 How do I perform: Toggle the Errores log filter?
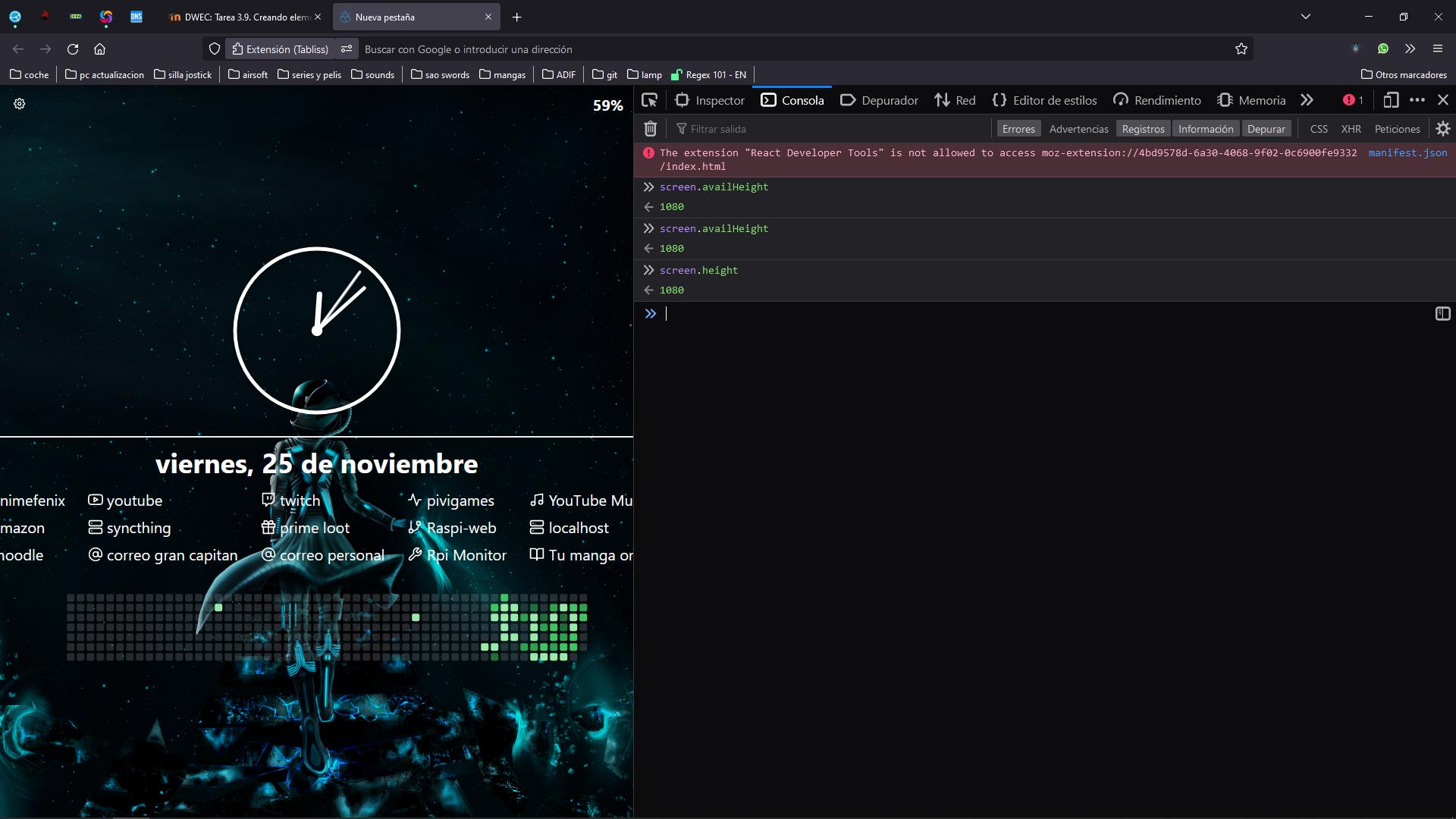[1018, 129]
